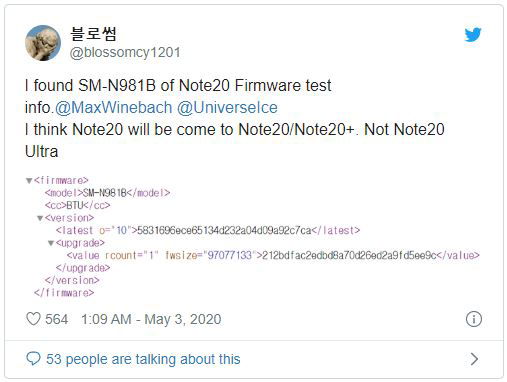Open the @UniverseIce mention link
507x382 pixels.
[227, 108]
